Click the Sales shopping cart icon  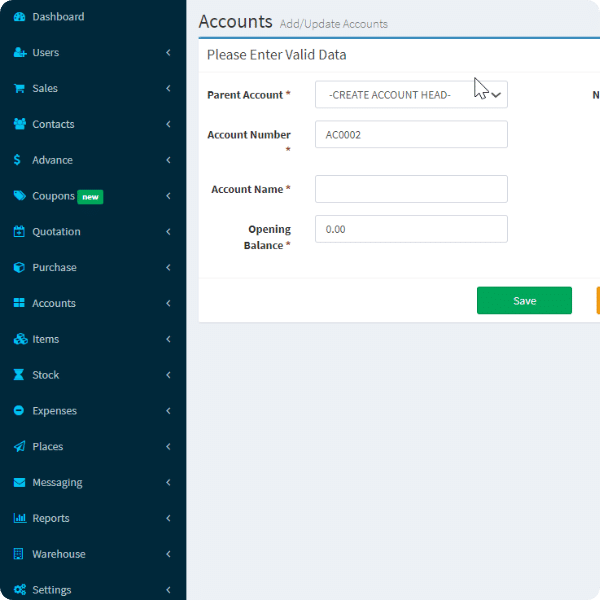[x=19, y=88]
